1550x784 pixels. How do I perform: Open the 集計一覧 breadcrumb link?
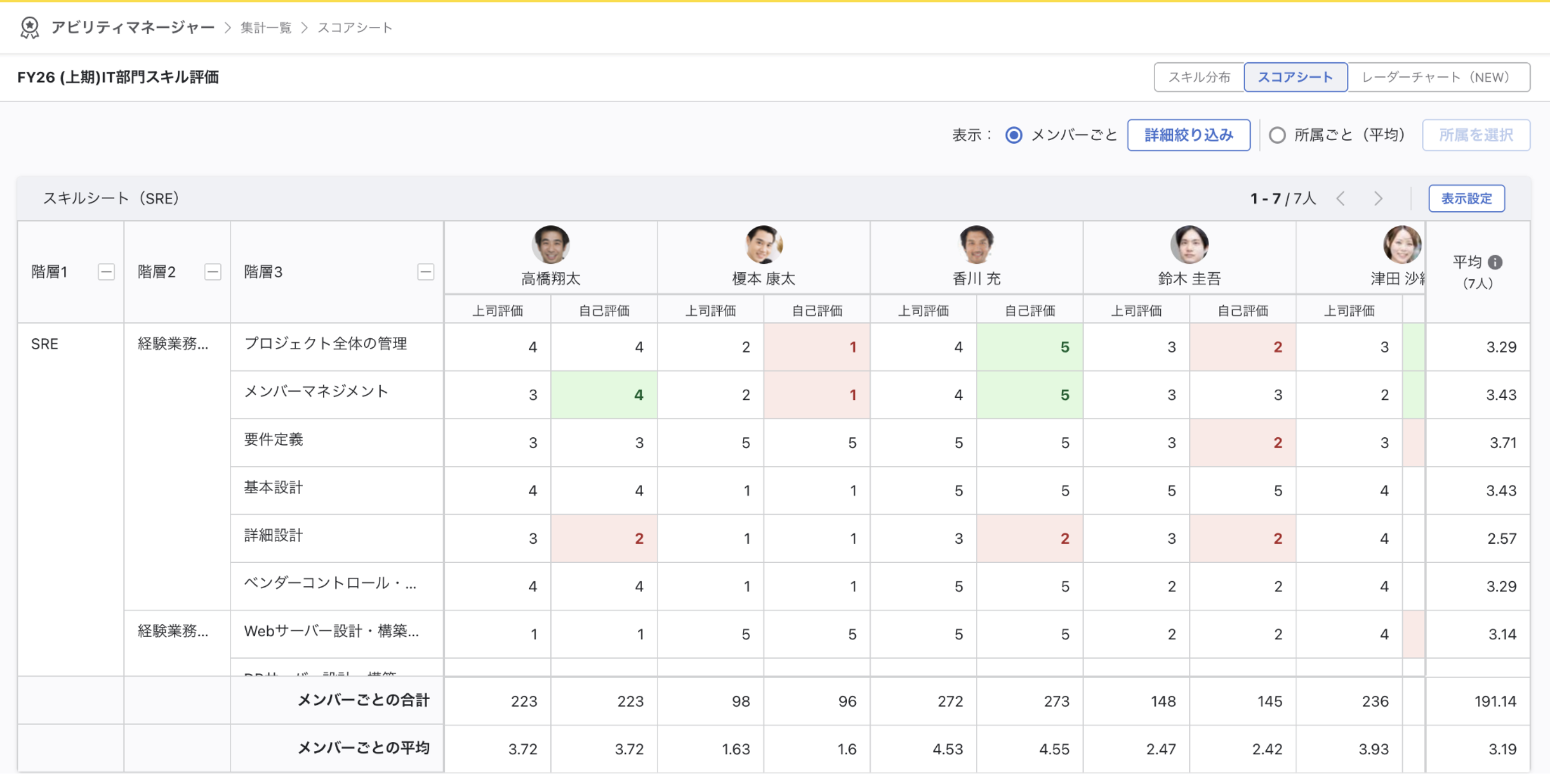[265, 27]
